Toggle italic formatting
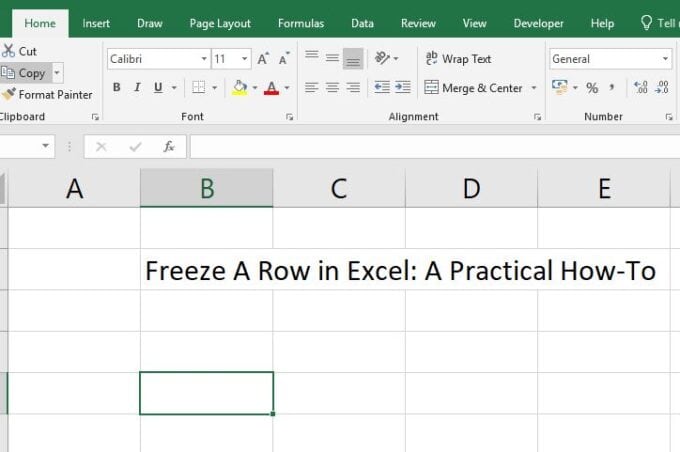 pyautogui.click(x=137, y=88)
